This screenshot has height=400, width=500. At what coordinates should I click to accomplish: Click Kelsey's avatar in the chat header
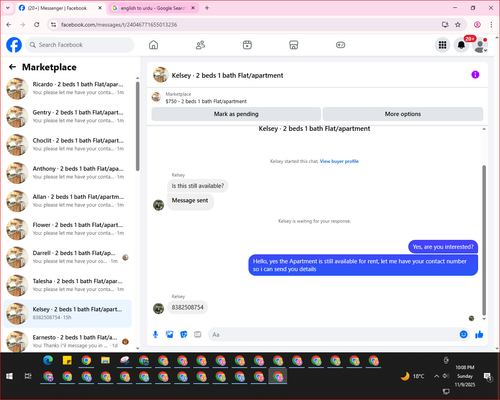click(x=160, y=75)
